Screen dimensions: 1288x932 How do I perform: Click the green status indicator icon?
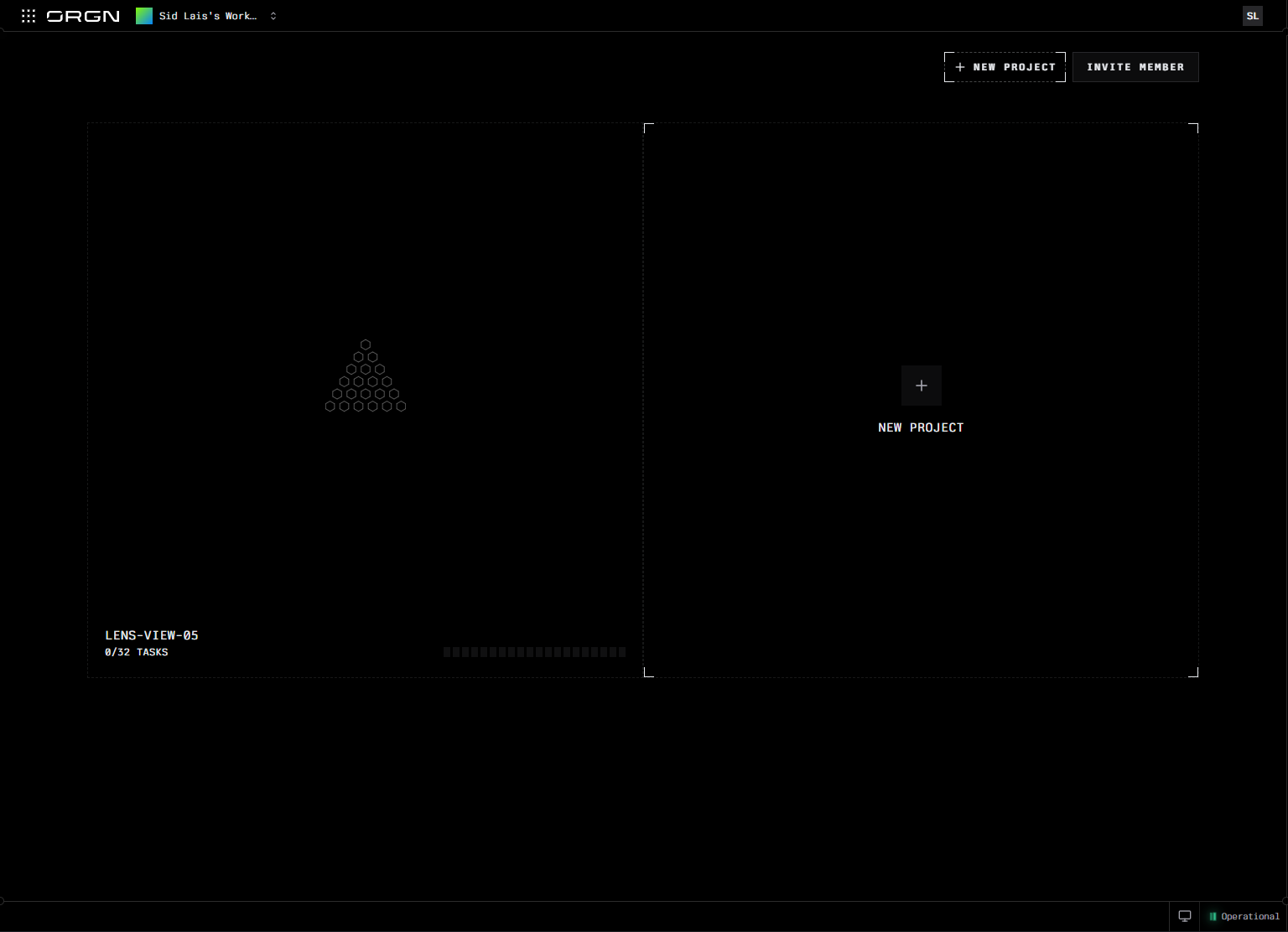coord(1213,916)
